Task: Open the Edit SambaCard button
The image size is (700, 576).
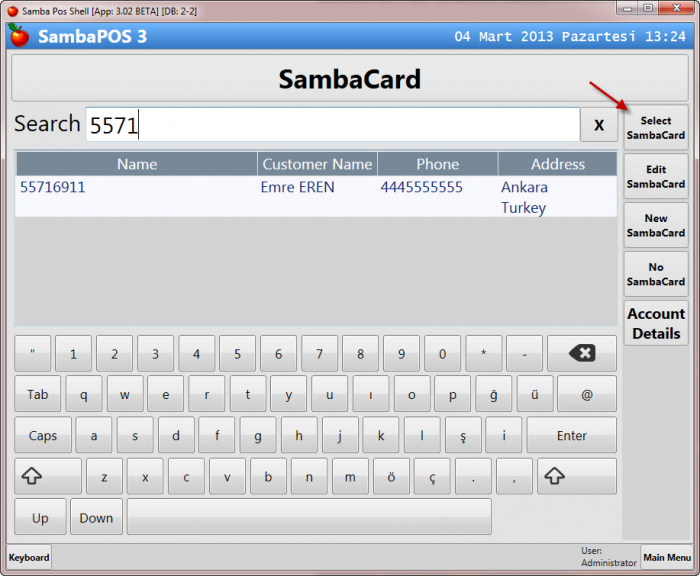Action: pyautogui.click(x=655, y=177)
